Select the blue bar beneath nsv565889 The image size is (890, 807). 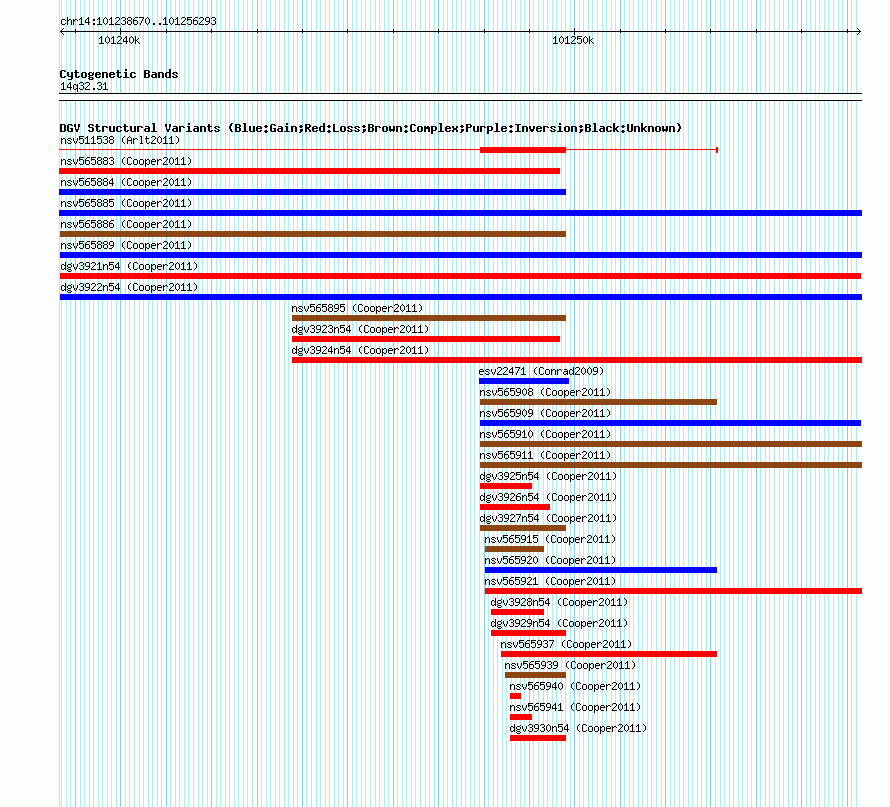point(460,255)
